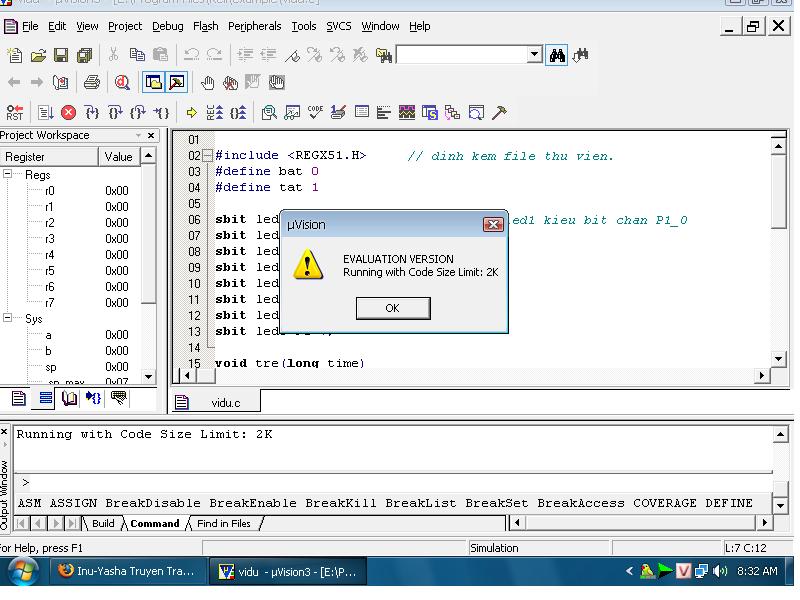800x600 pixels.
Task: Collapse code fold at line 02
Action: point(207,155)
